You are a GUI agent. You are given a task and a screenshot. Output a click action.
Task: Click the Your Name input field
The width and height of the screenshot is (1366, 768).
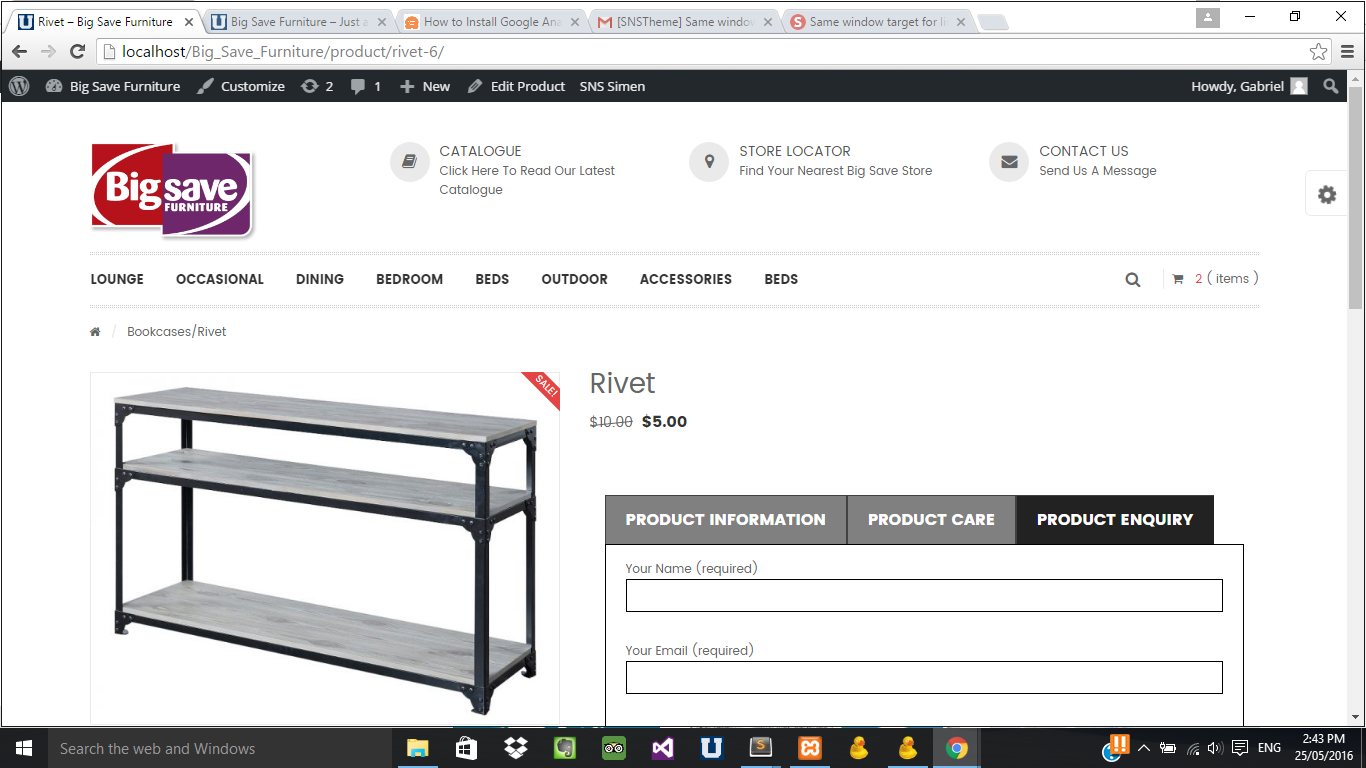[923, 595]
